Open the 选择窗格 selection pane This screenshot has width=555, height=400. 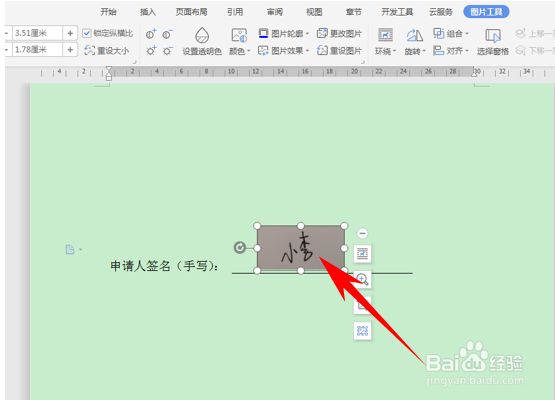tap(493, 42)
